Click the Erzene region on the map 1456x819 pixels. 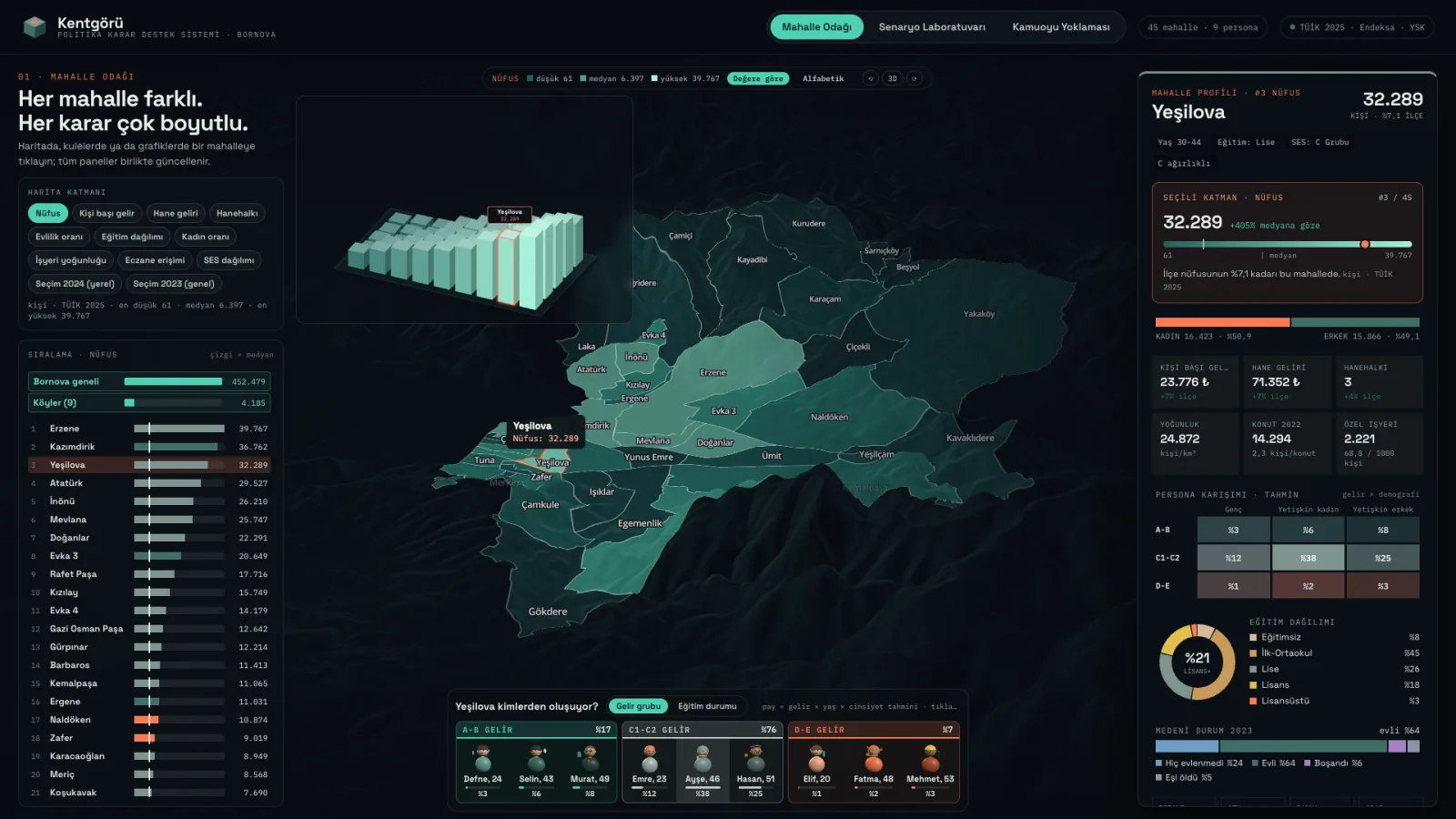[x=713, y=373]
